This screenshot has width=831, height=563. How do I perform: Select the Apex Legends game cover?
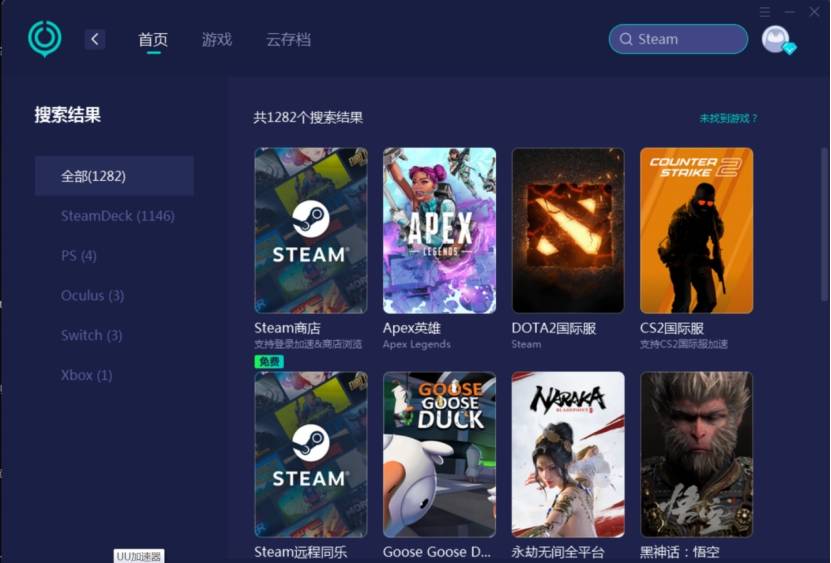(x=439, y=231)
